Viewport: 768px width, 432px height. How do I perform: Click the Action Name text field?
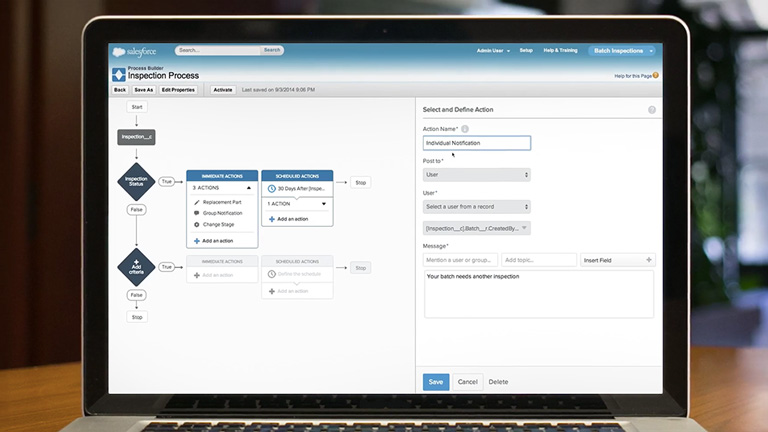tap(477, 143)
